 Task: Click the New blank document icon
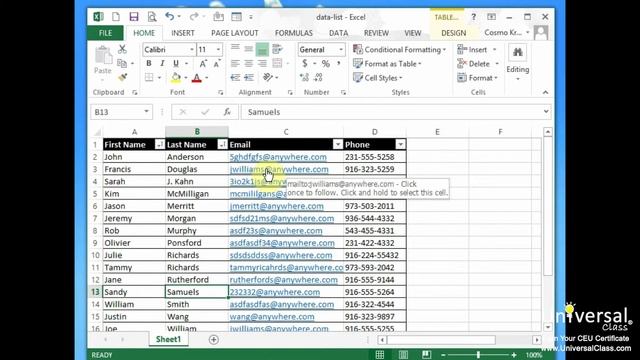(x=116, y=17)
